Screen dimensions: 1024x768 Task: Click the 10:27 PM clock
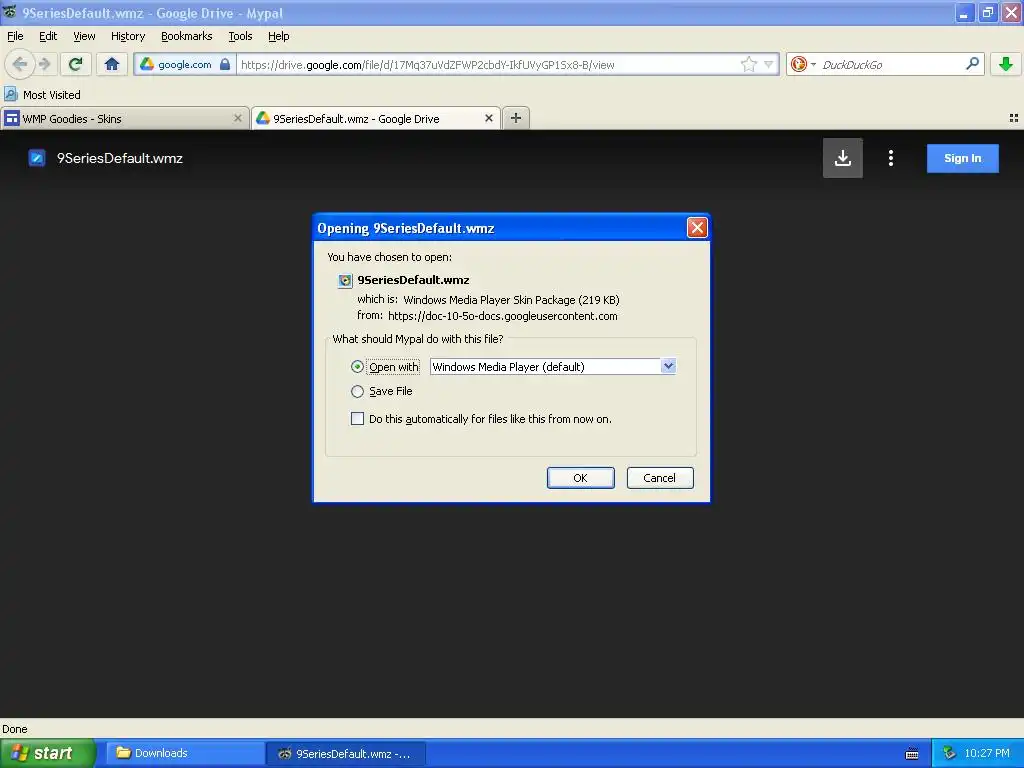(987, 753)
